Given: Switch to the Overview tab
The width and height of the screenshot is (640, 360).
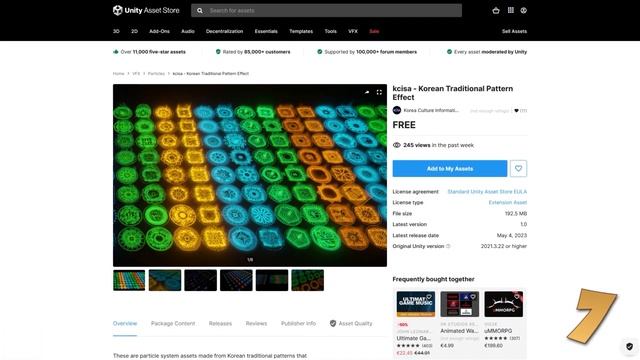Looking at the screenshot, I should 125,323.
